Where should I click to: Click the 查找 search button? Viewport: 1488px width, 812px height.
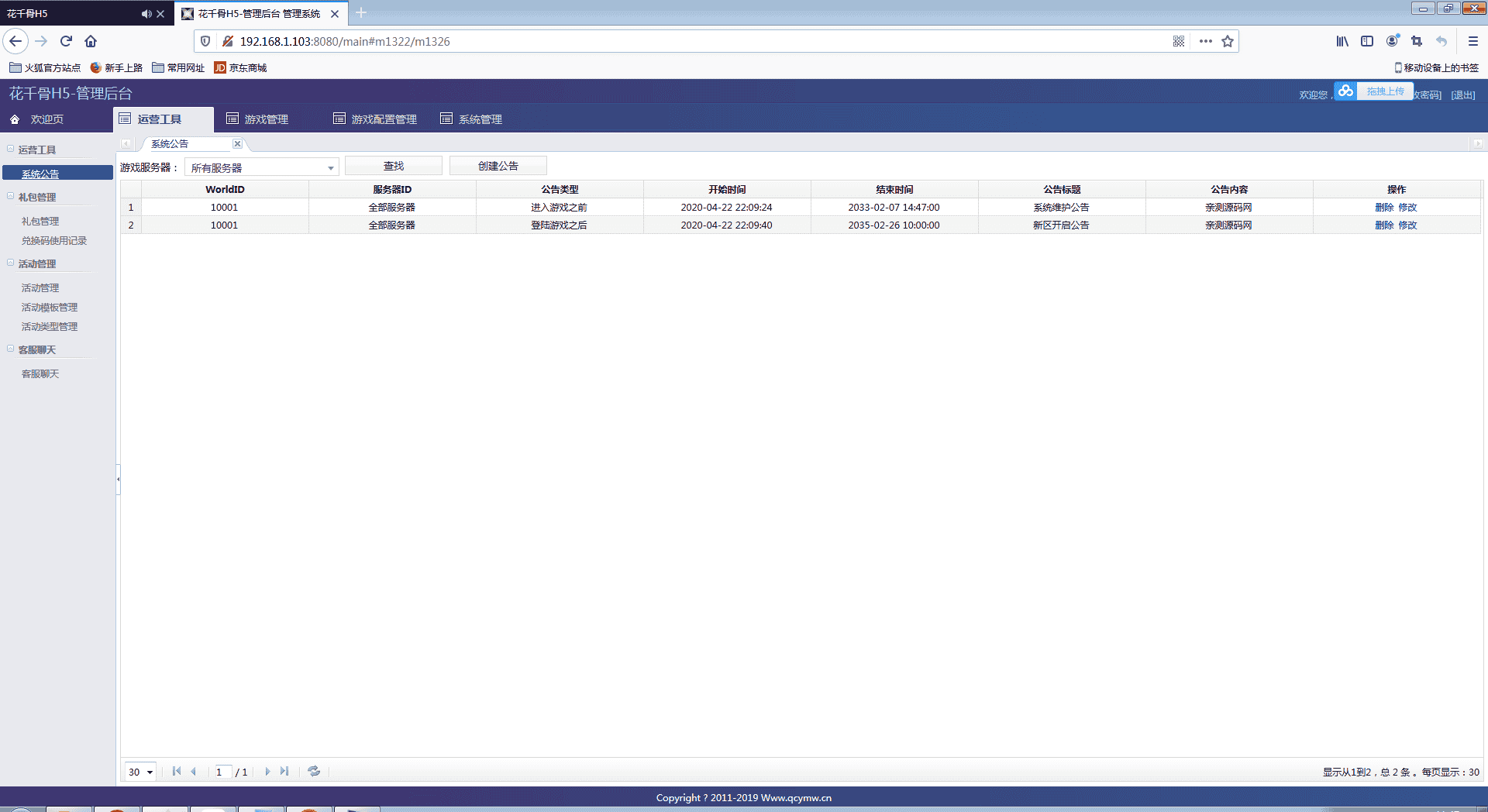394,166
